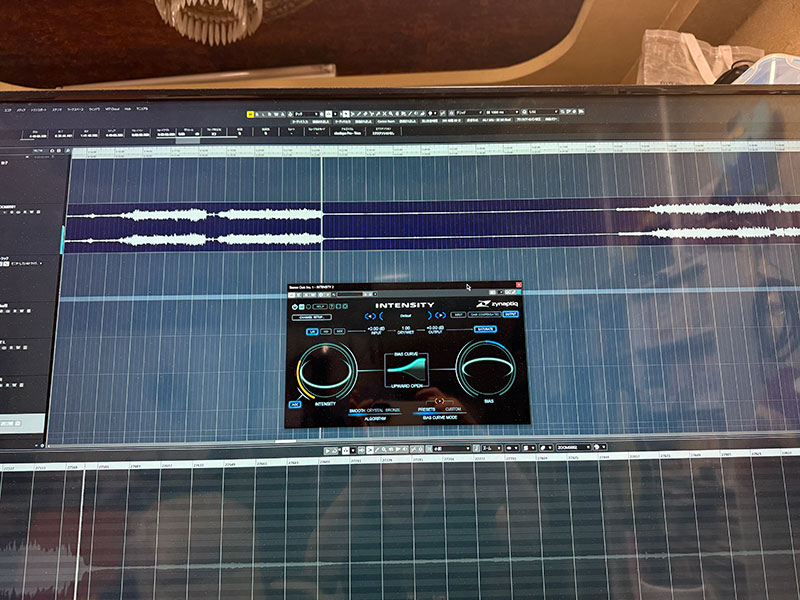Switch Bias Curve Mode to PRESETS
Screen dimensions: 800x600
click(427, 409)
